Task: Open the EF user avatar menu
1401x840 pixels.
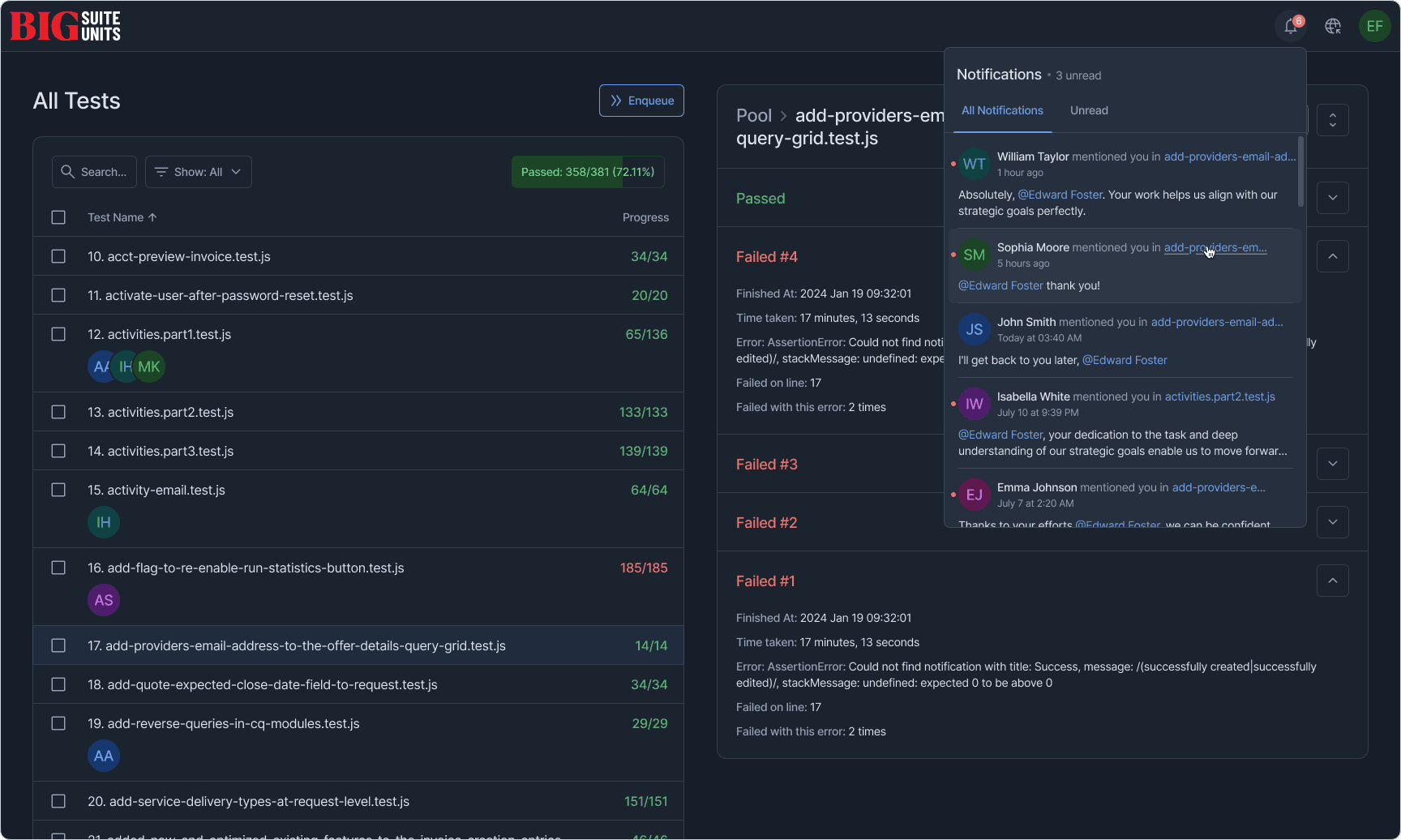Action: coord(1375,26)
